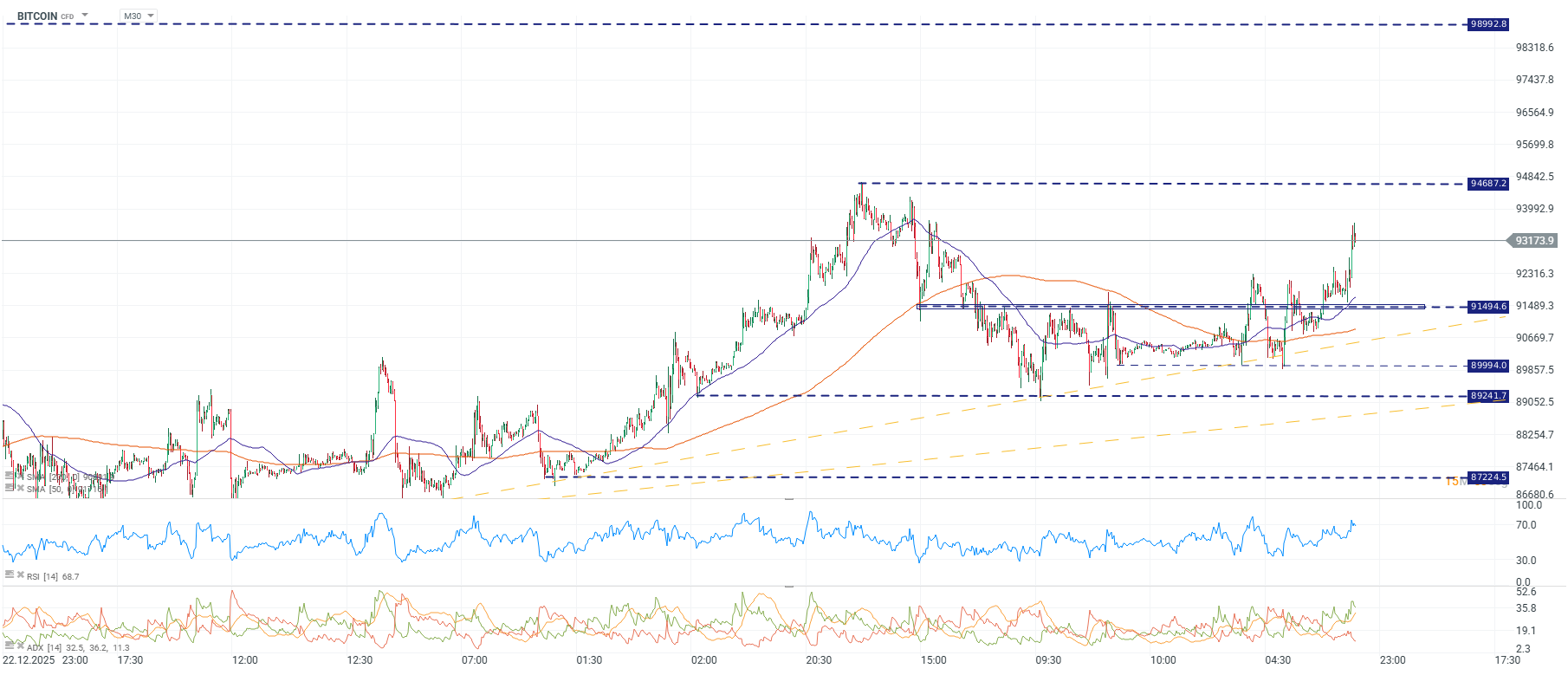Image resolution: width=1568 pixels, height=675 pixels.
Task: Select the 94687.2 resistance level label
Action: coord(1488,184)
